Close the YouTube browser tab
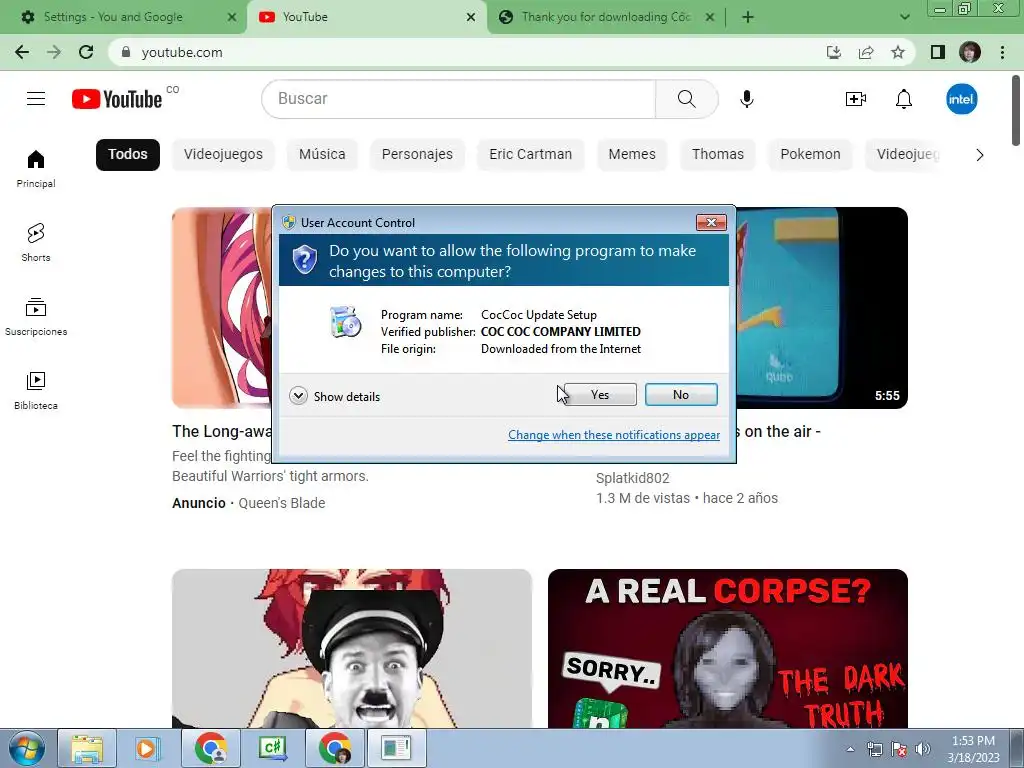 [x=471, y=17]
